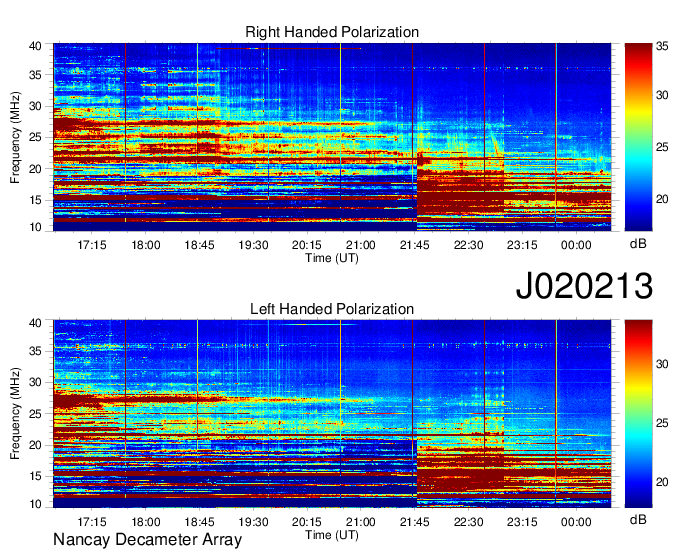Click the 20:15 time tick under the Right Handed plot
The width and height of the screenshot is (680, 552).
coord(307,245)
